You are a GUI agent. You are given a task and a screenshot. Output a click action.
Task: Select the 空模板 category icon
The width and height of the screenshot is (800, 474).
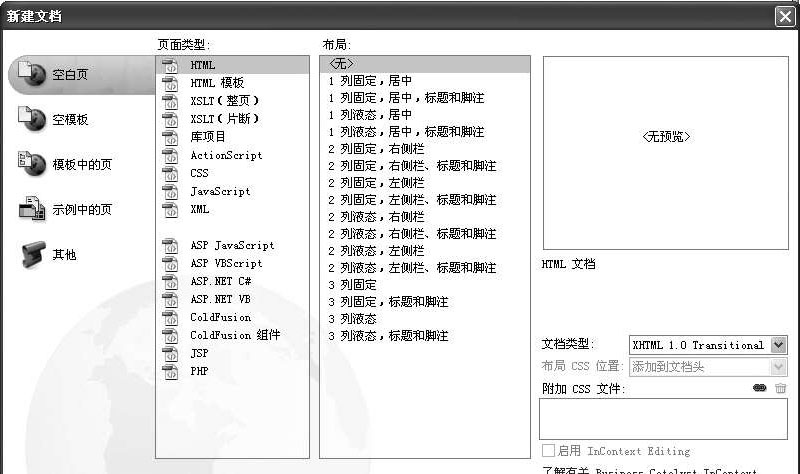[x=32, y=119]
